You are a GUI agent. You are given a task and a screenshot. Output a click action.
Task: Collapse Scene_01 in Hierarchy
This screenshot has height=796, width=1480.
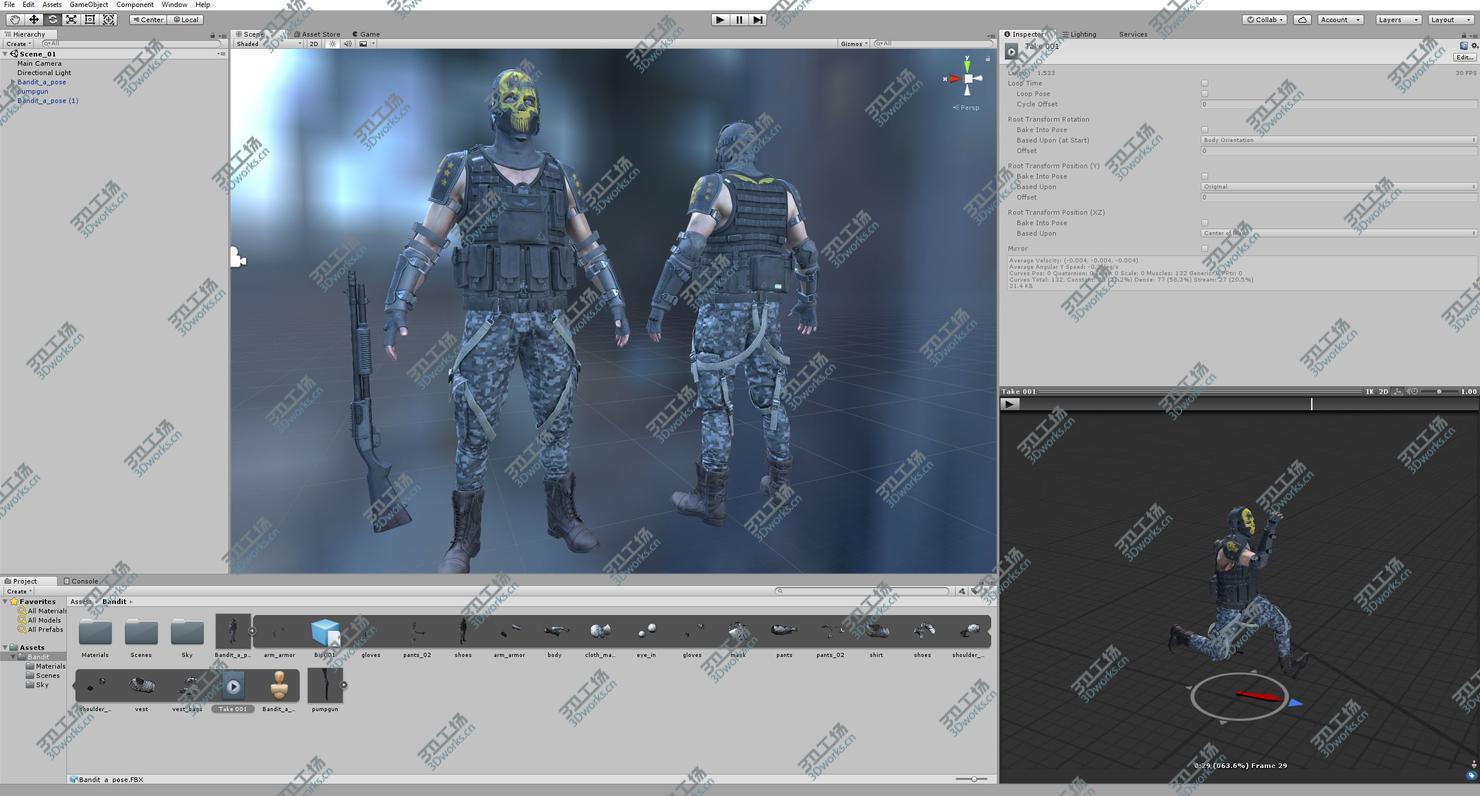tap(7, 54)
